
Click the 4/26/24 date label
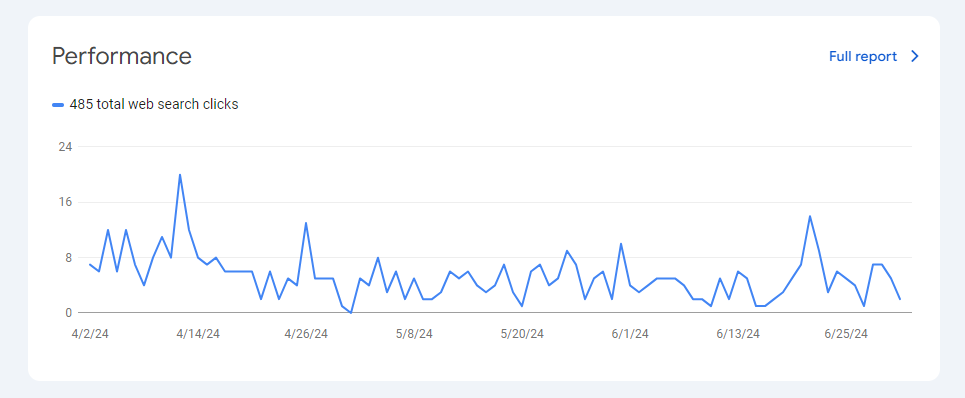(306, 334)
